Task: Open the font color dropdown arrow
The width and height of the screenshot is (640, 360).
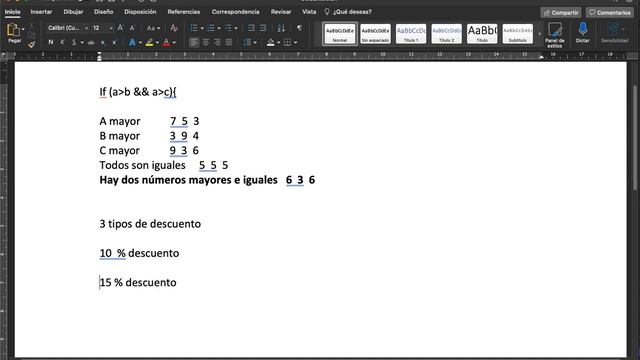Action: tap(174, 43)
